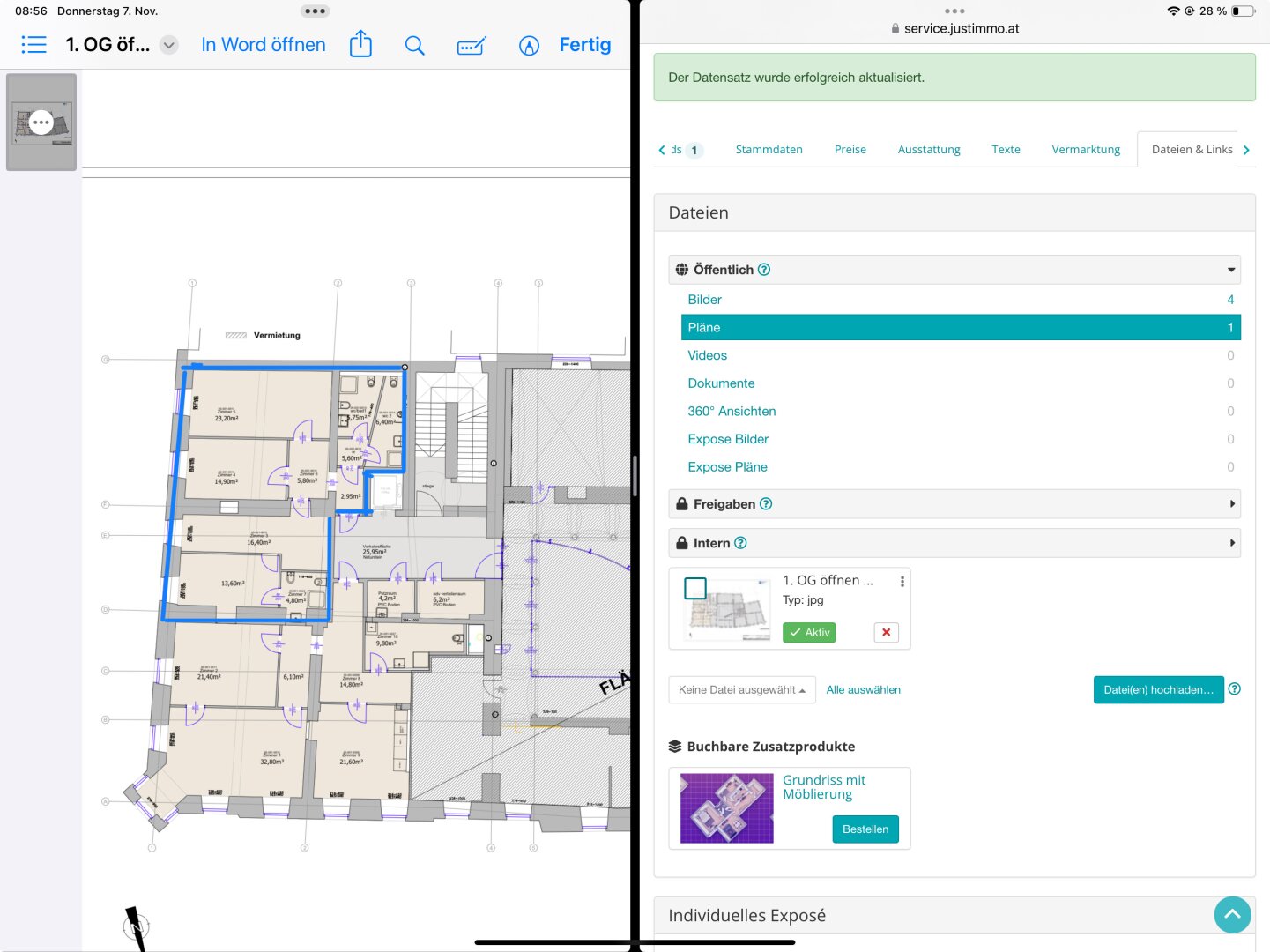Tap the keyboard markup icon
This screenshot has width=1270, height=952.
(472, 46)
